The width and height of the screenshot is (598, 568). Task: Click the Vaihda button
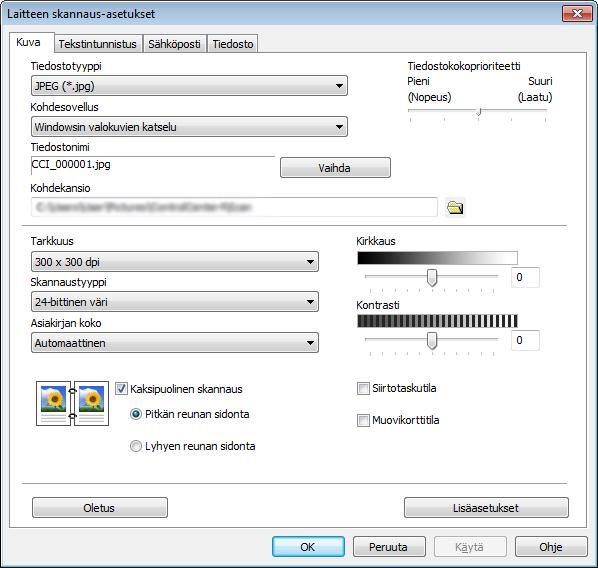point(335,168)
